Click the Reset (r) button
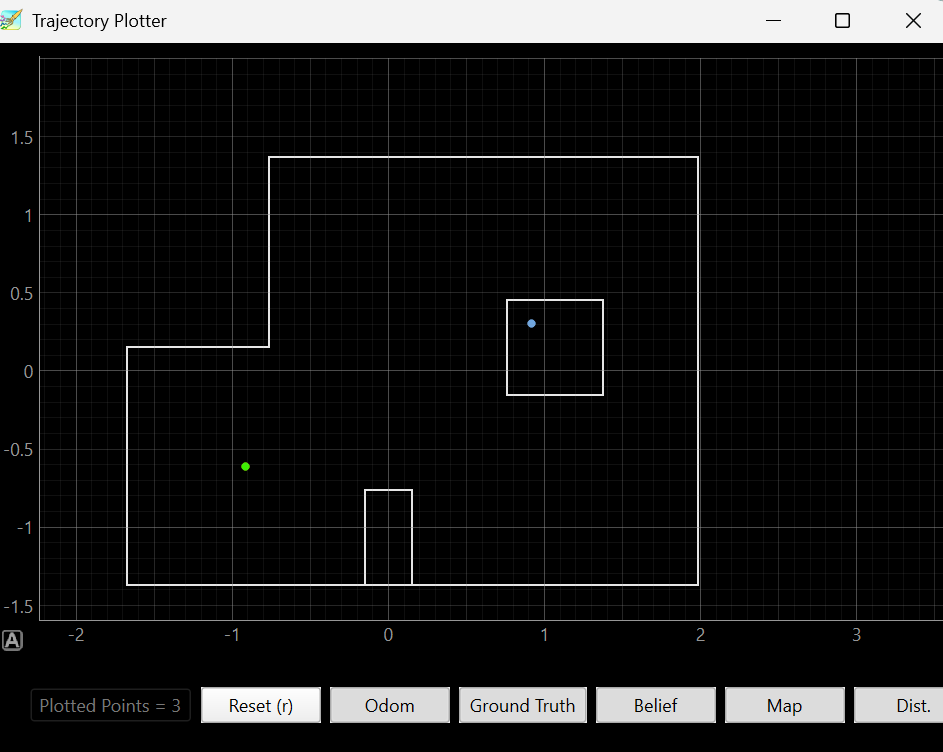Image resolution: width=943 pixels, height=752 pixels. [x=260, y=705]
